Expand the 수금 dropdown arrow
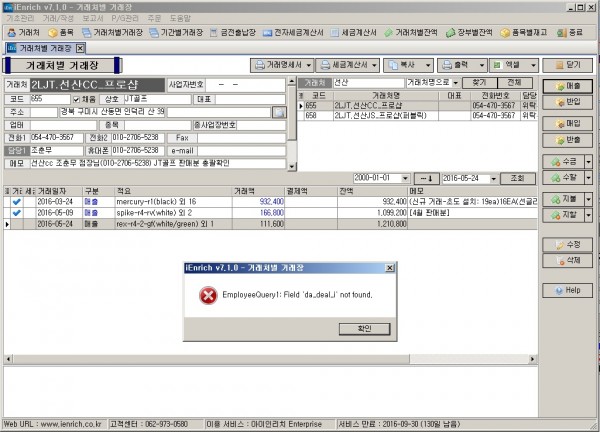The height and width of the screenshot is (432, 600). pos(586,161)
